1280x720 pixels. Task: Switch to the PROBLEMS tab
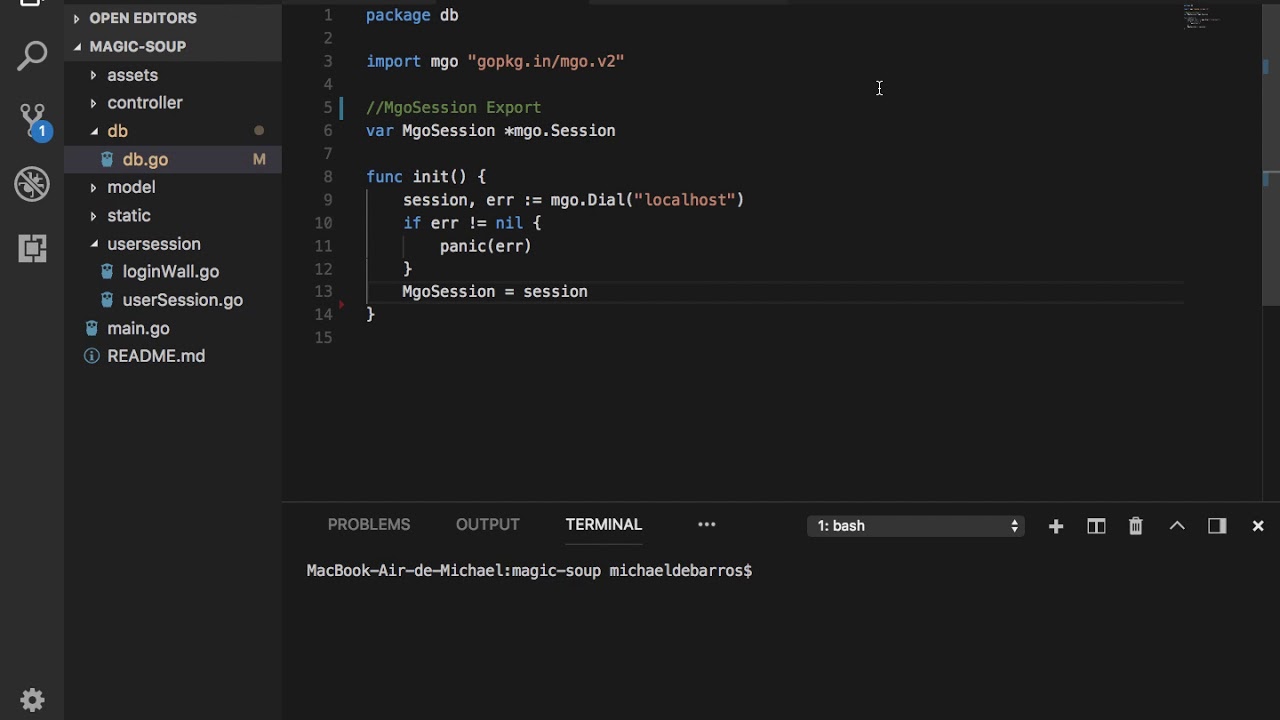369,525
